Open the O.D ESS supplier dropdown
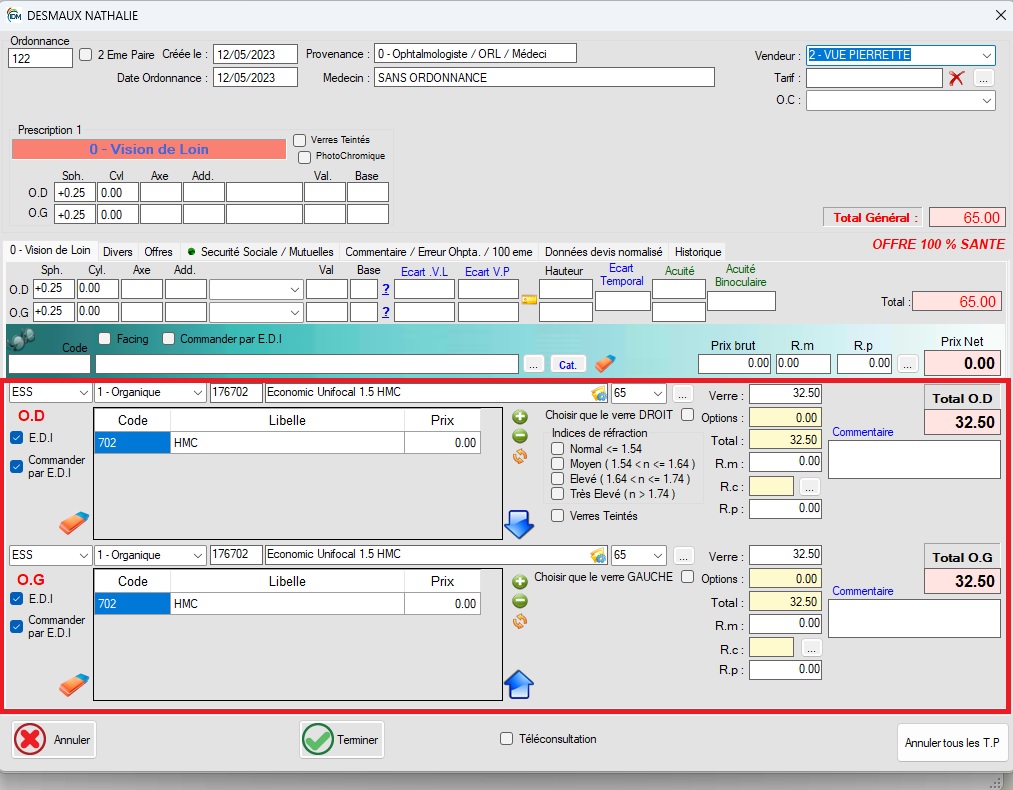1013x790 pixels. [x=83, y=393]
